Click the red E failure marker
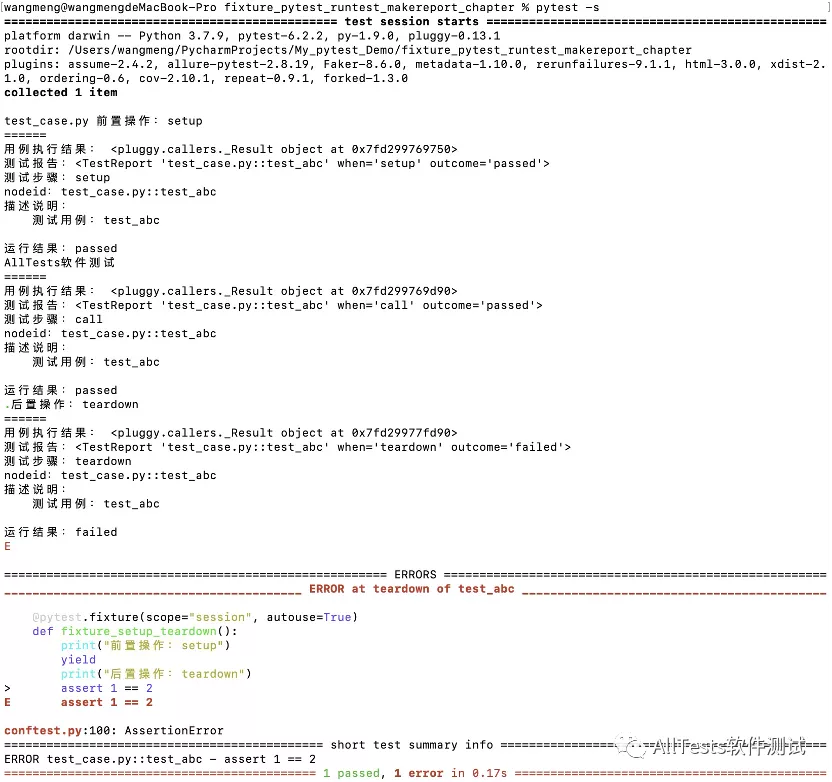832x782 pixels. (x=7, y=546)
